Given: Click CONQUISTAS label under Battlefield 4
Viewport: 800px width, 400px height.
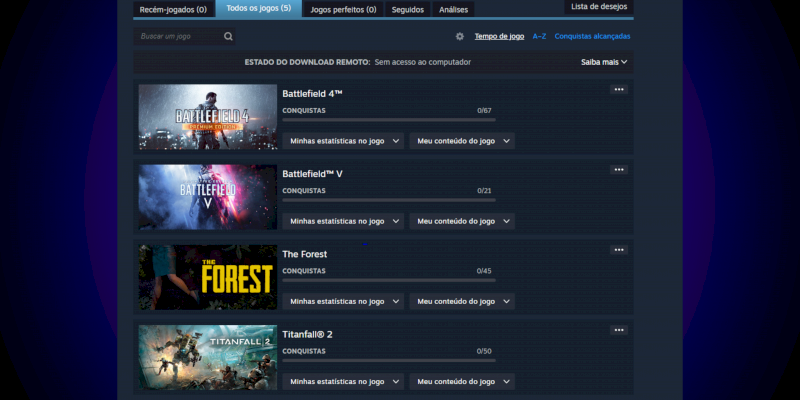Looking at the screenshot, I should point(304,111).
